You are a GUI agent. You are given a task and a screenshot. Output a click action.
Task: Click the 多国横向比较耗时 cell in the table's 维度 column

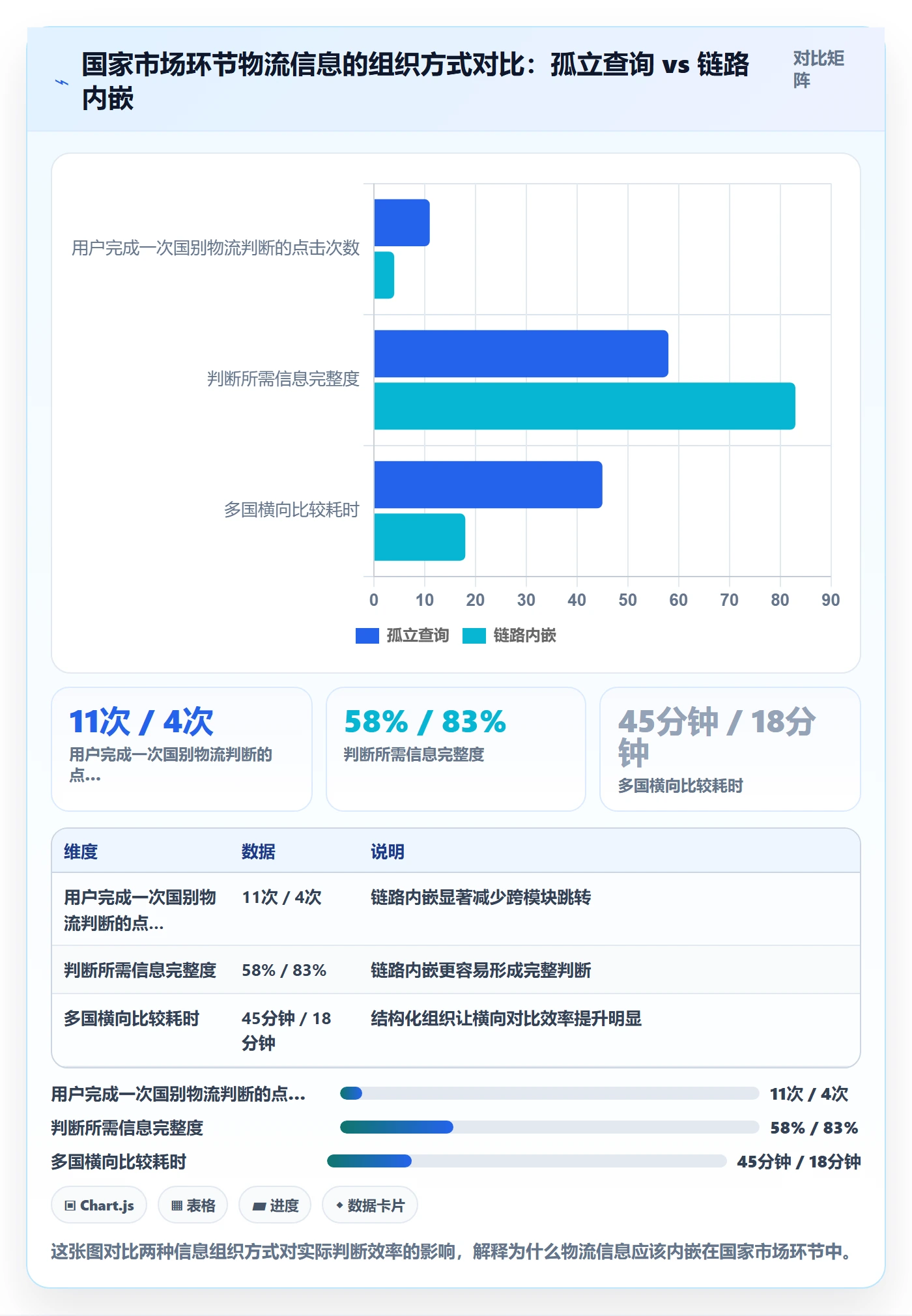(x=132, y=1018)
